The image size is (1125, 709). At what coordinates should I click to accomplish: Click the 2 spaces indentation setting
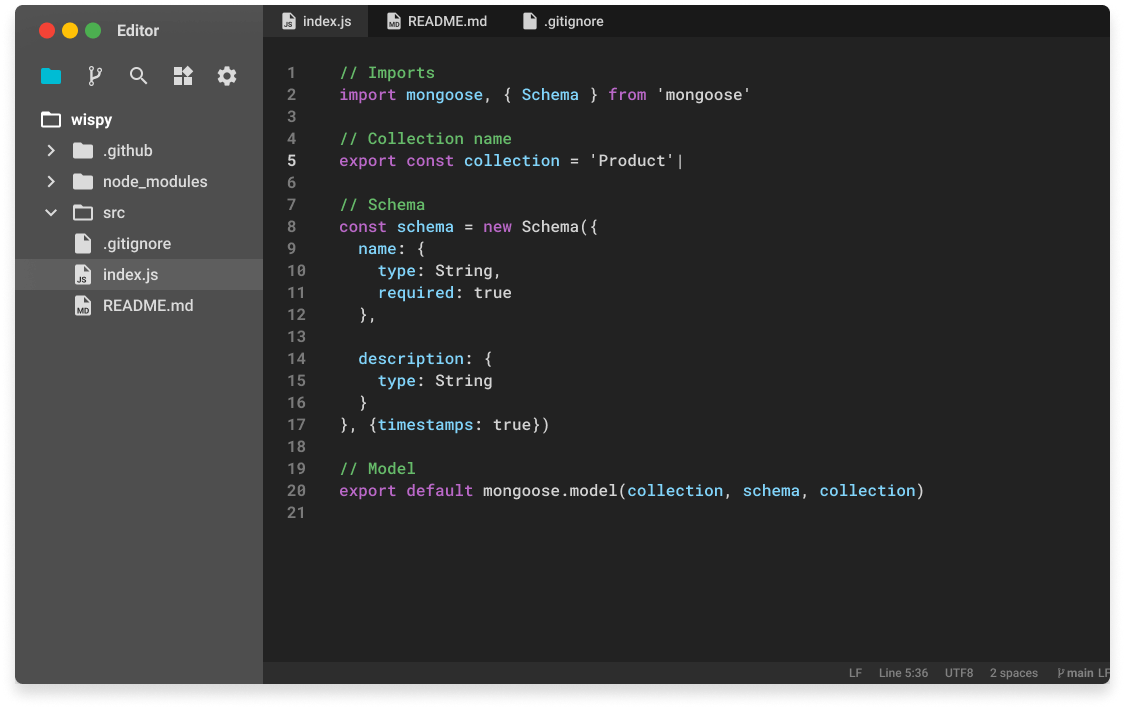point(1014,673)
